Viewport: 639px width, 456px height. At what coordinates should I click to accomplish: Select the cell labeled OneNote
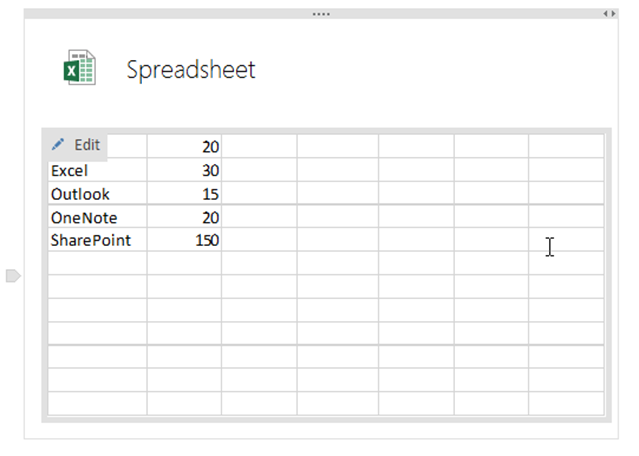tap(97, 217)
